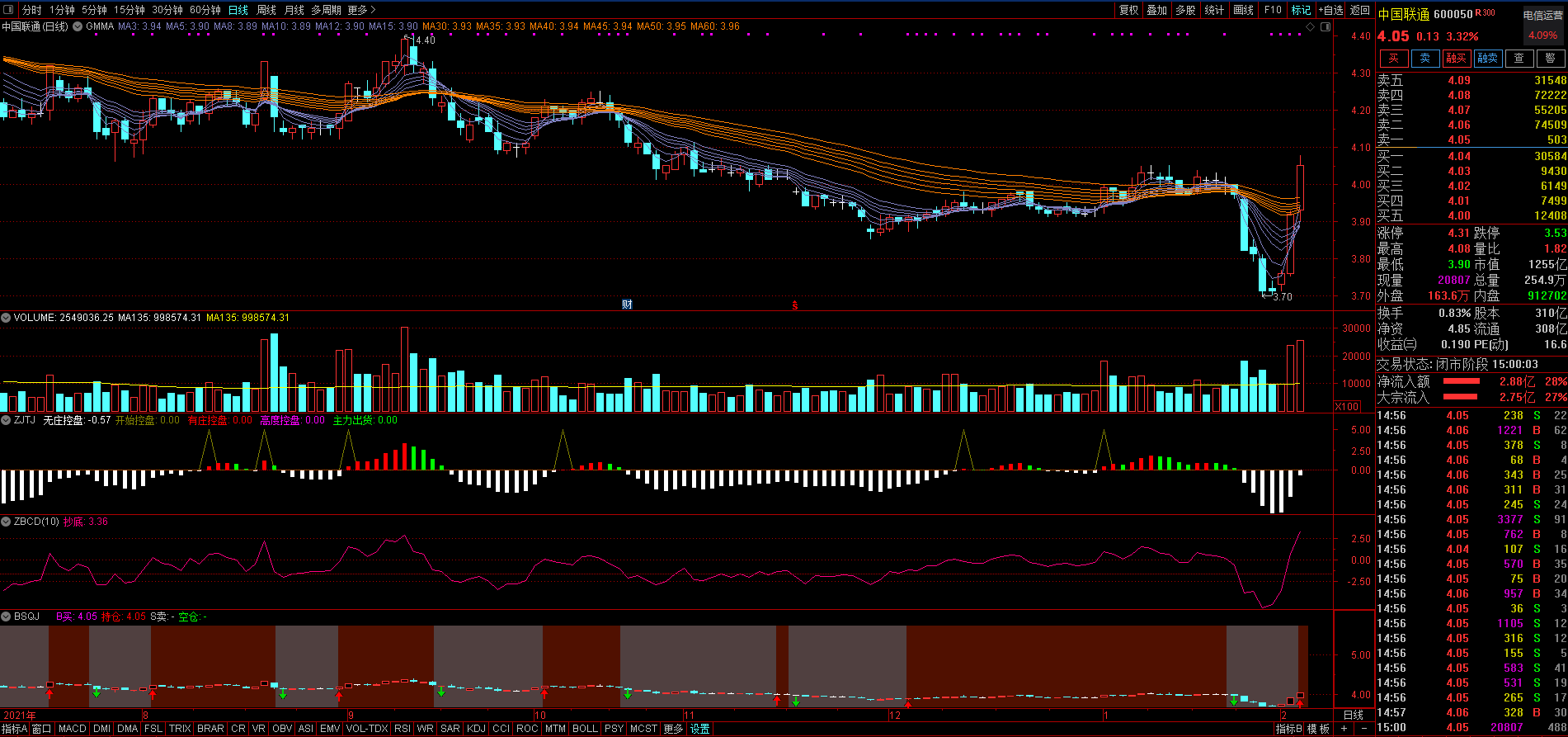Switch to the 15分钟 chart period
1568x737 pixels.
(129, 10)
